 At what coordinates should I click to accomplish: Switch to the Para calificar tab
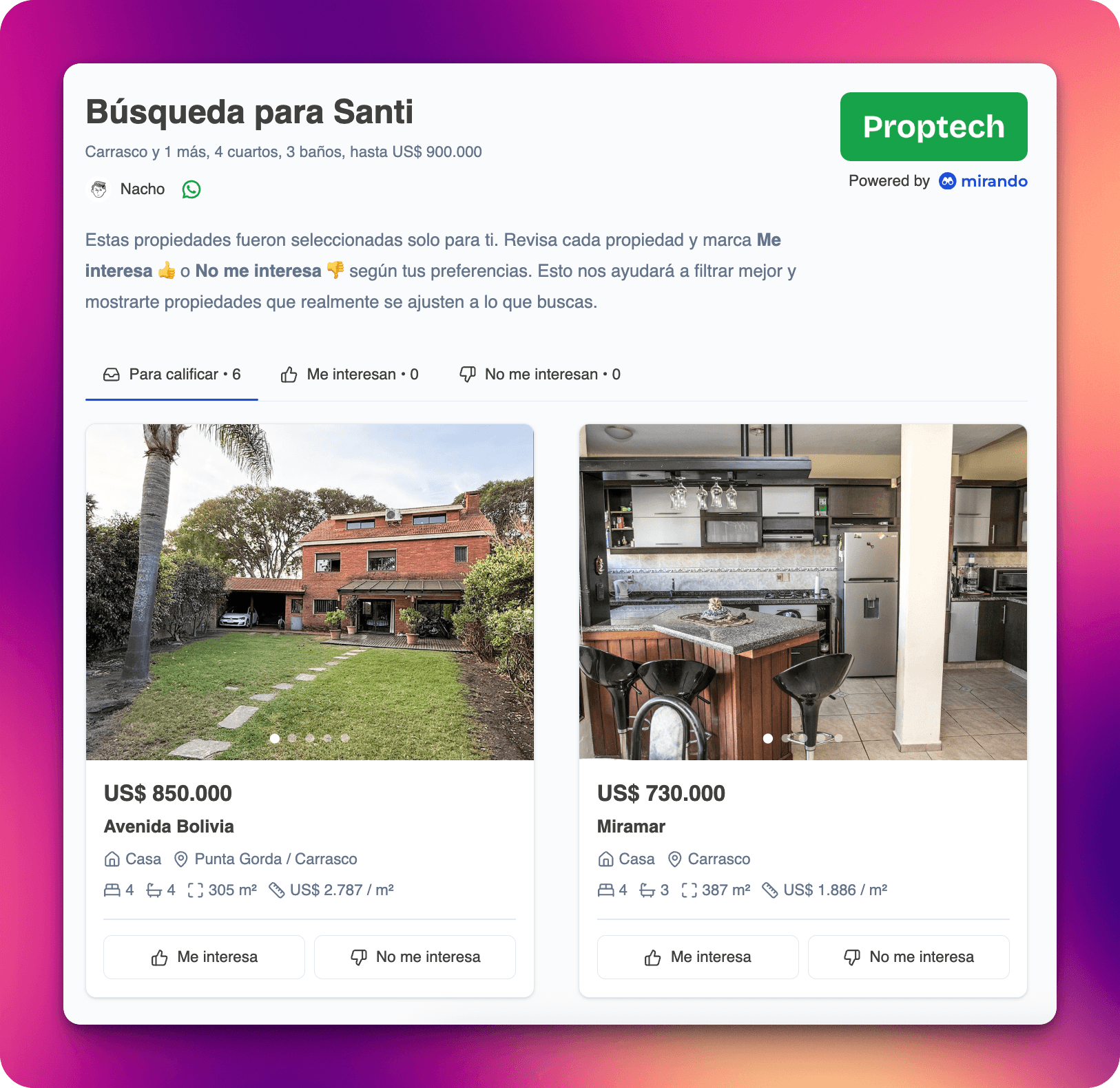click(x=172, y=375)
